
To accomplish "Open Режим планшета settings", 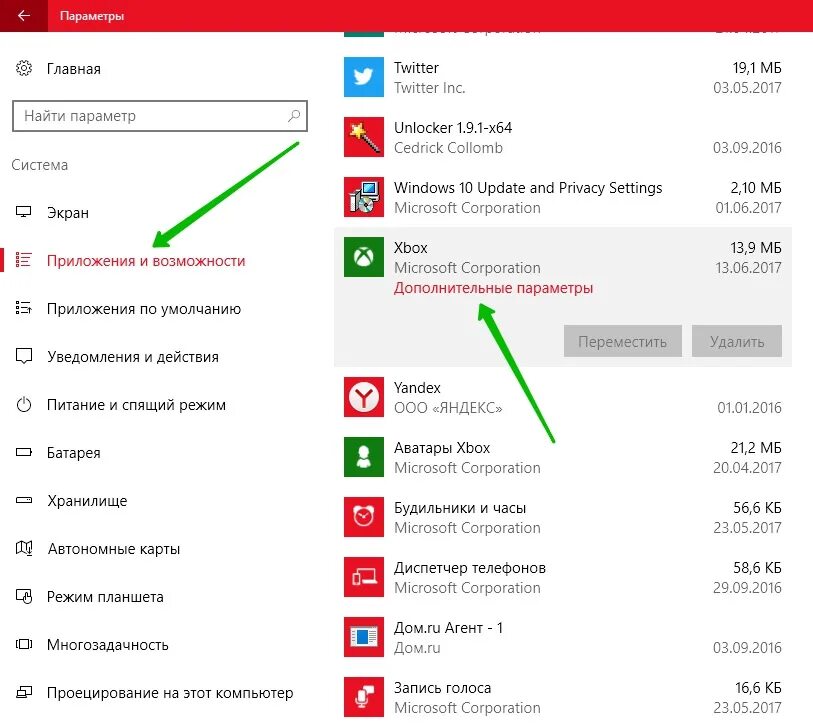I will pos(105,597).
